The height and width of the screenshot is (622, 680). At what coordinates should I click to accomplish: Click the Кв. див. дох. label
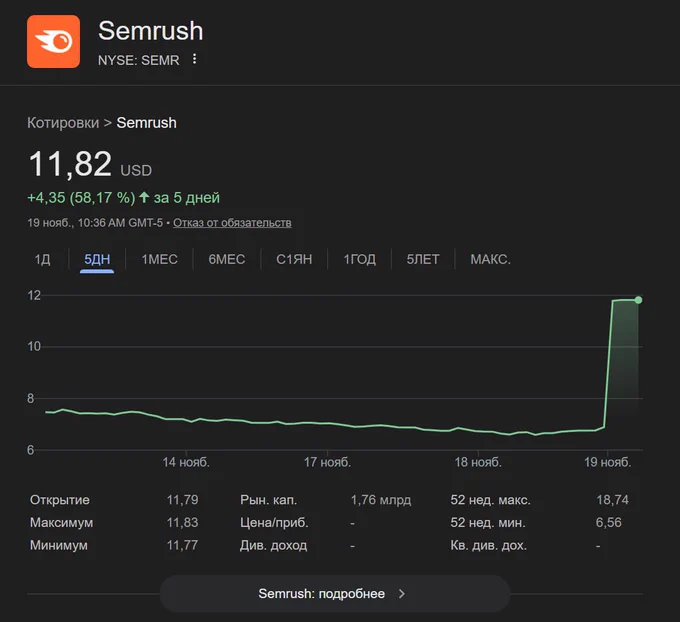click(x=488, y=545)
